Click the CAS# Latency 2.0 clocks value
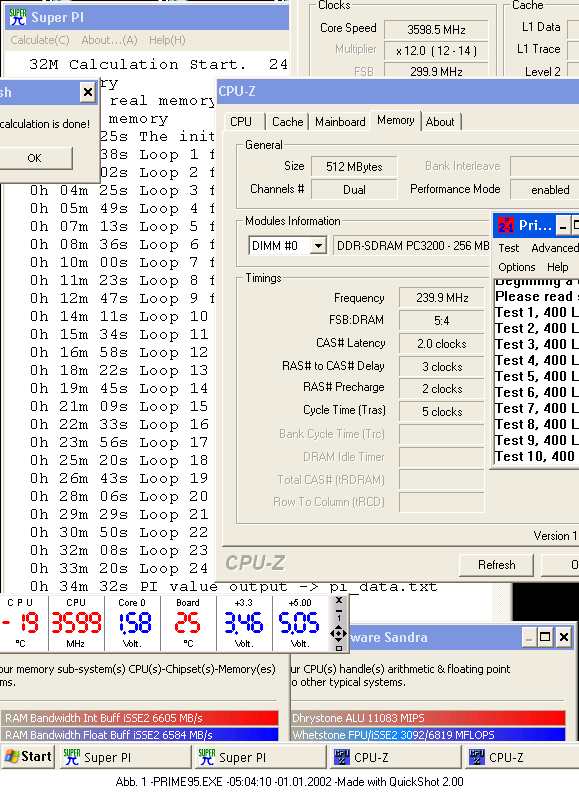 point(442,344)
